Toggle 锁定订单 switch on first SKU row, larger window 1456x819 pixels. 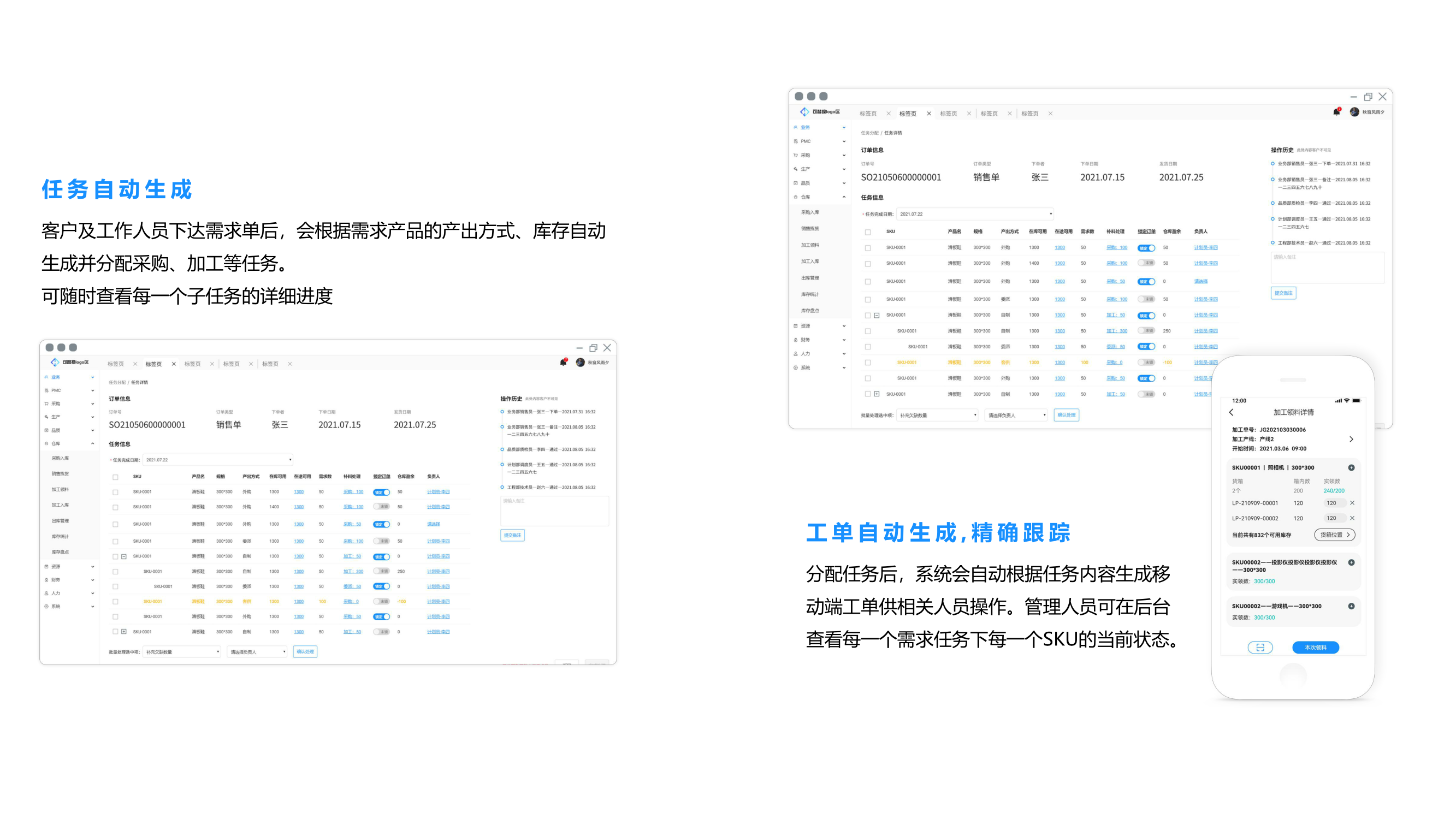point(1146,247)
